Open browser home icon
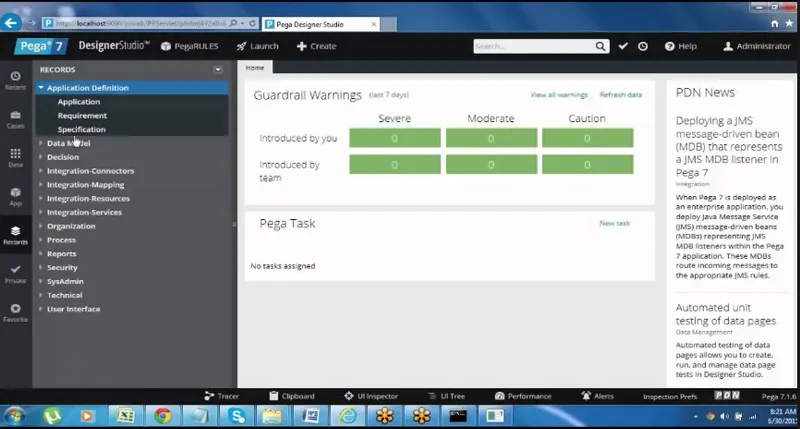This screenshot has width=800, height=429. tap(774, 23)
